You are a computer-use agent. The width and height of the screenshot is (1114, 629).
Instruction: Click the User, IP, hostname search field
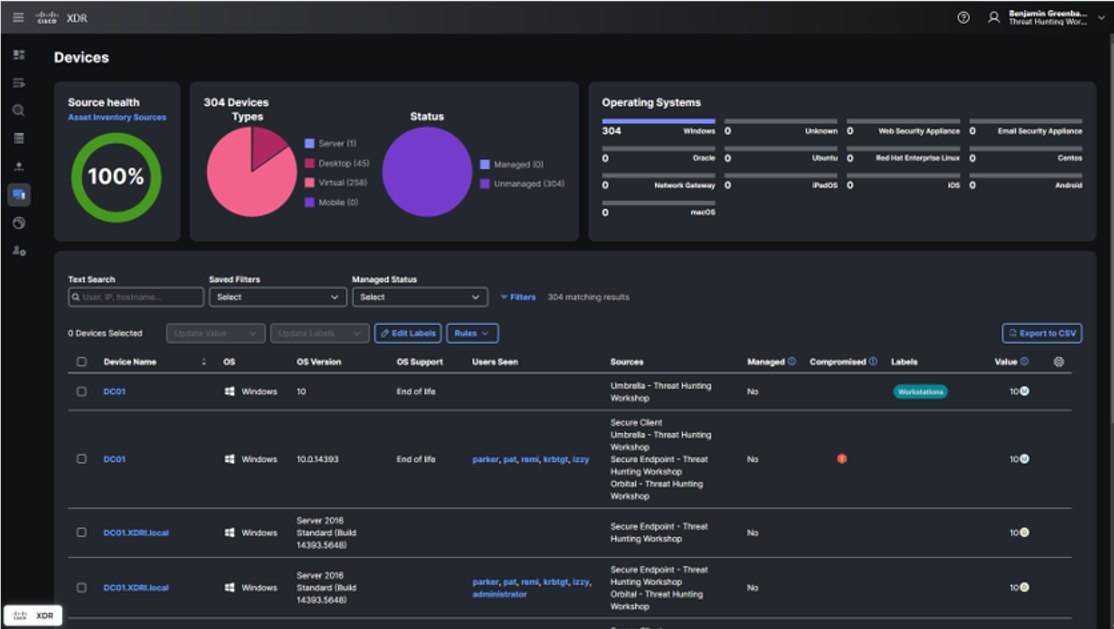(136, 297)
